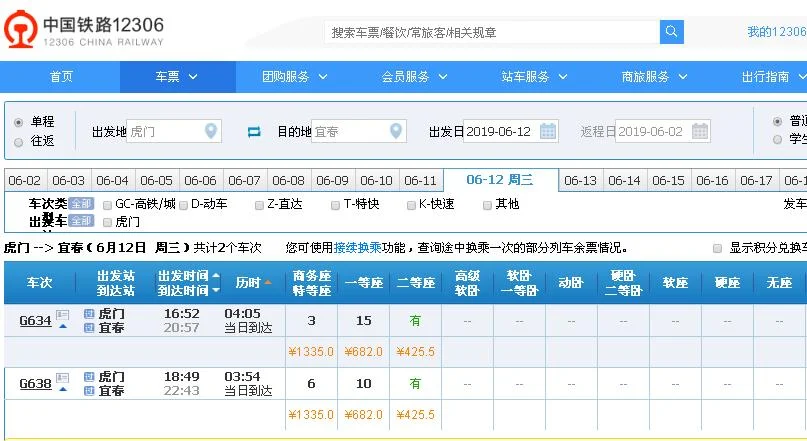Viewport: 807px width, 441px height.
Task: Click G634 business seat count 3
Action: click(311, 321)
